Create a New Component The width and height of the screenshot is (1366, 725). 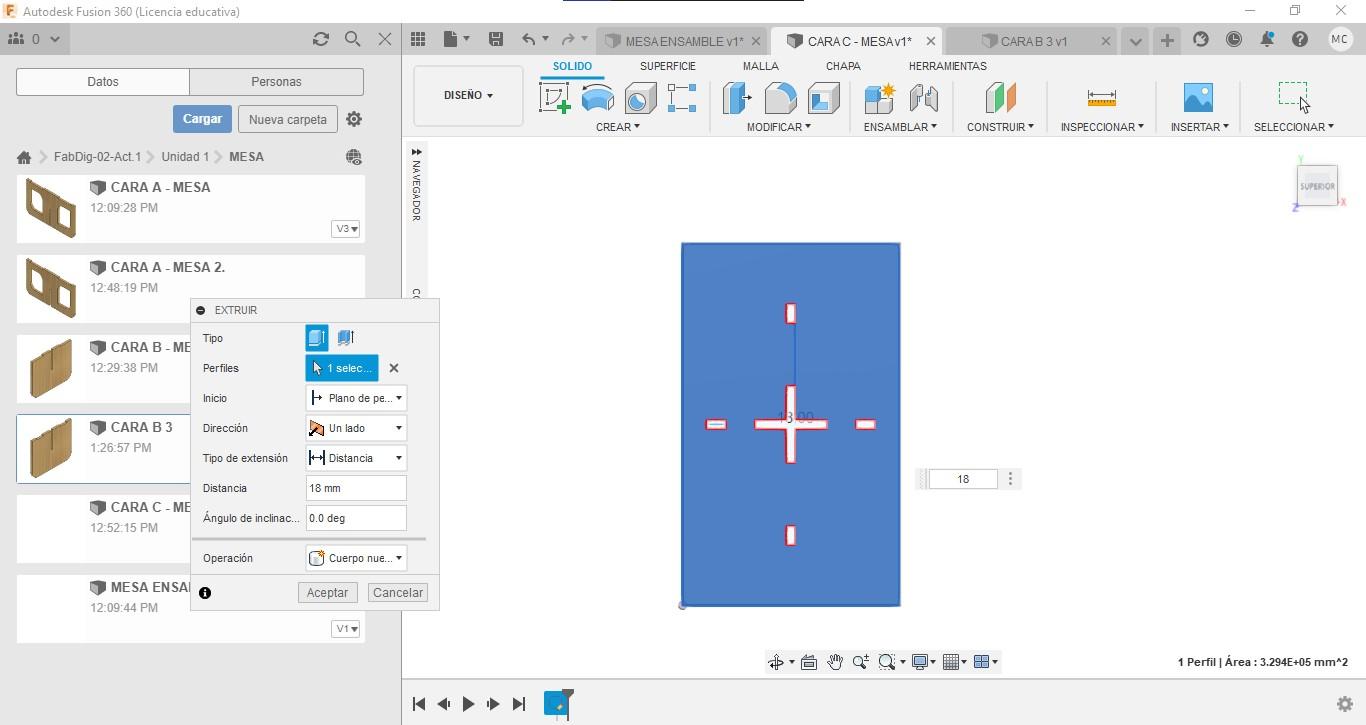click(x=880, y=98)
